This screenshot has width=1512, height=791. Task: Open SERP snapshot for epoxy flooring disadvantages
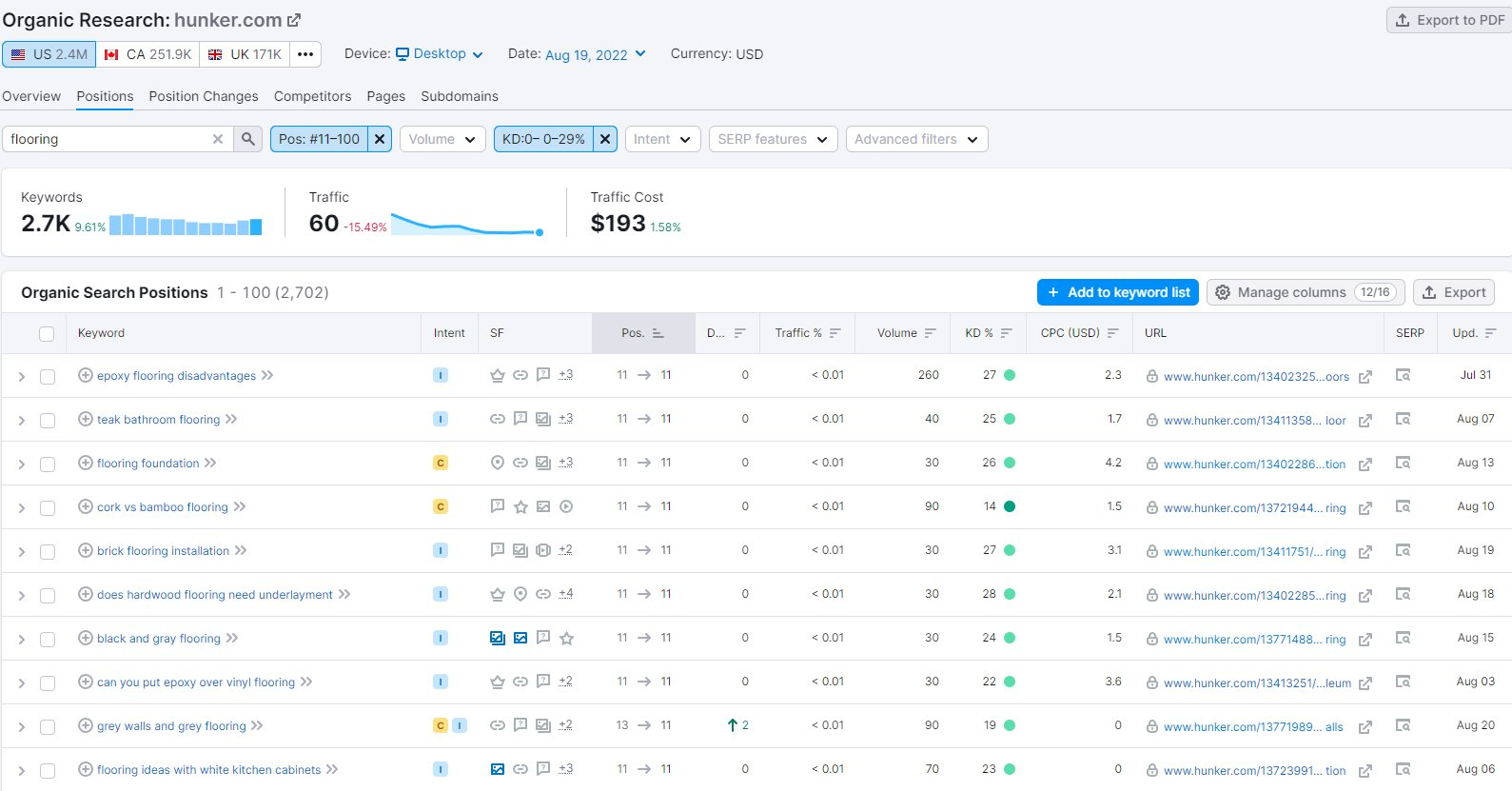[1403, 375]
